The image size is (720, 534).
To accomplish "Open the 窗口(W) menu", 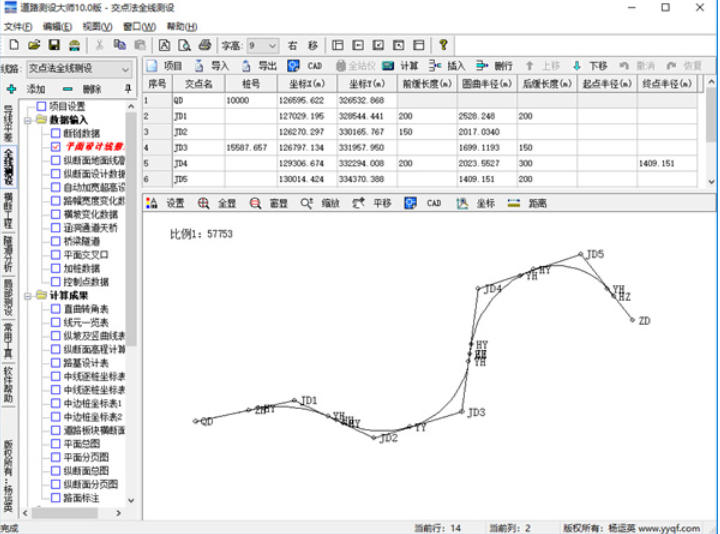I will tap(140, 27).
